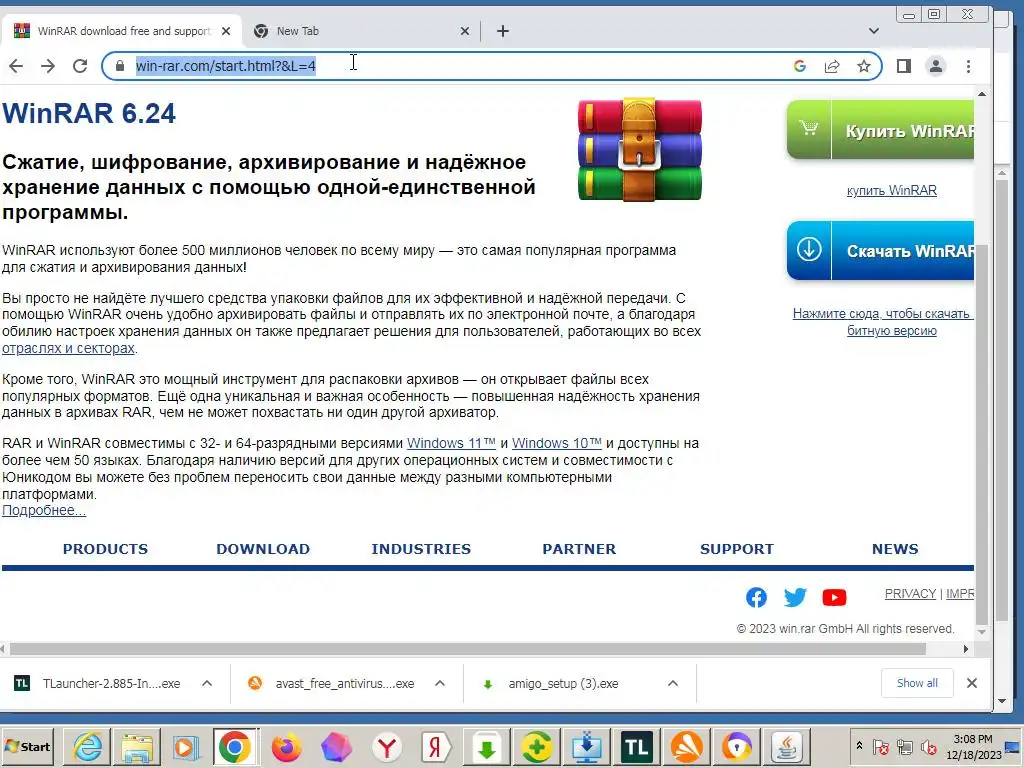The width and height of the screenshot is (1024, 768).
Task: Click Show all downloads button
Action: 917,683
